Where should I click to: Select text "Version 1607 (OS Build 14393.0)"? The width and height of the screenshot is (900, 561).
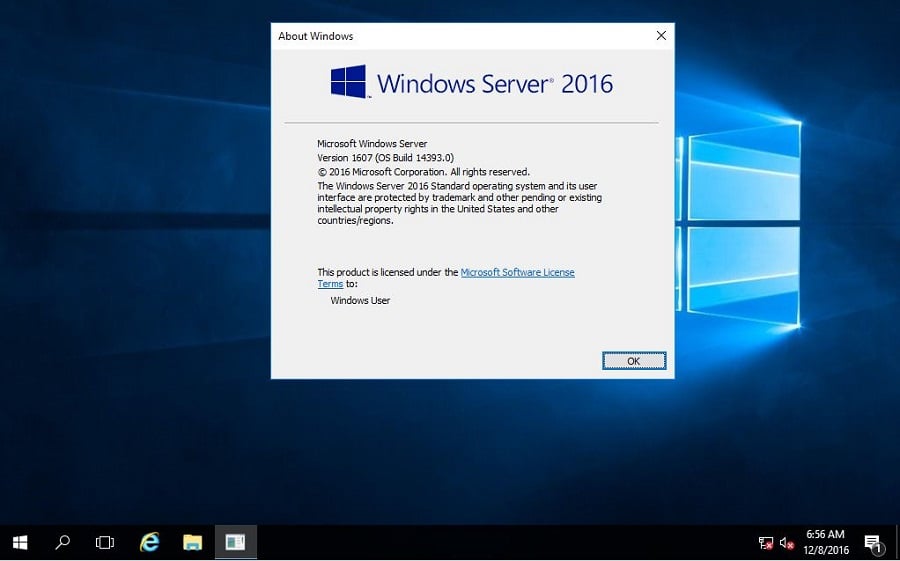pyautogui.click(x=386, y=158)
